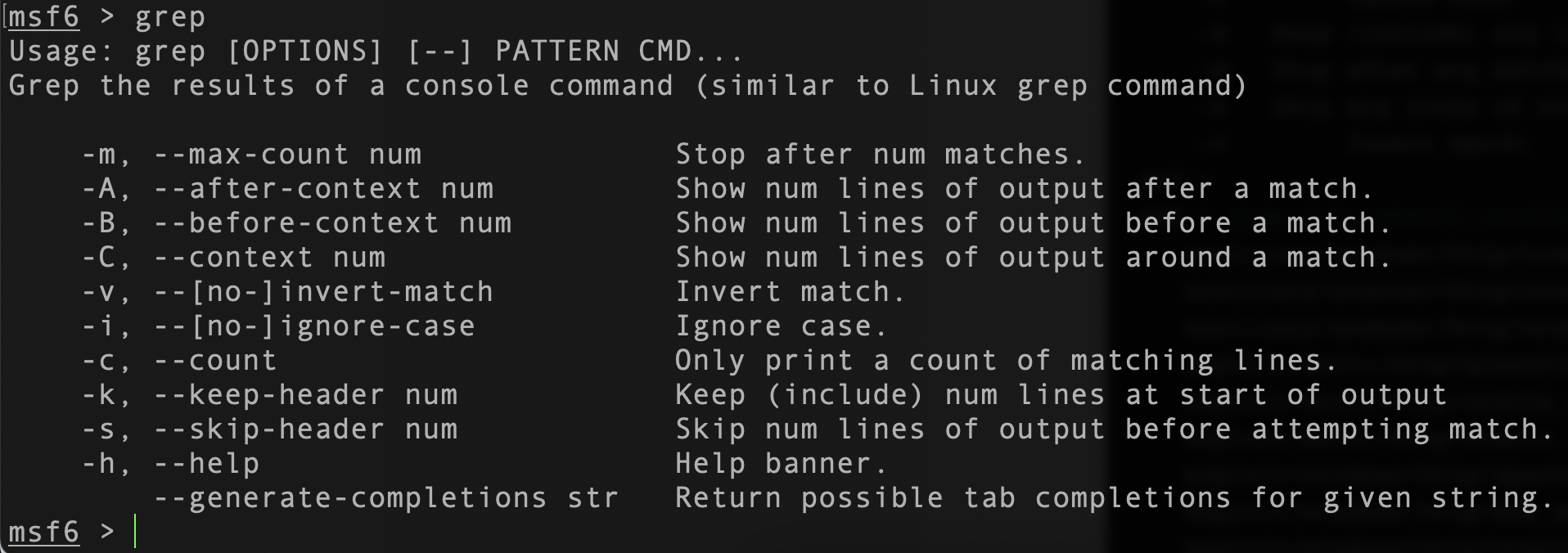Click the 'Help banner.' description text

click(782, 464)
